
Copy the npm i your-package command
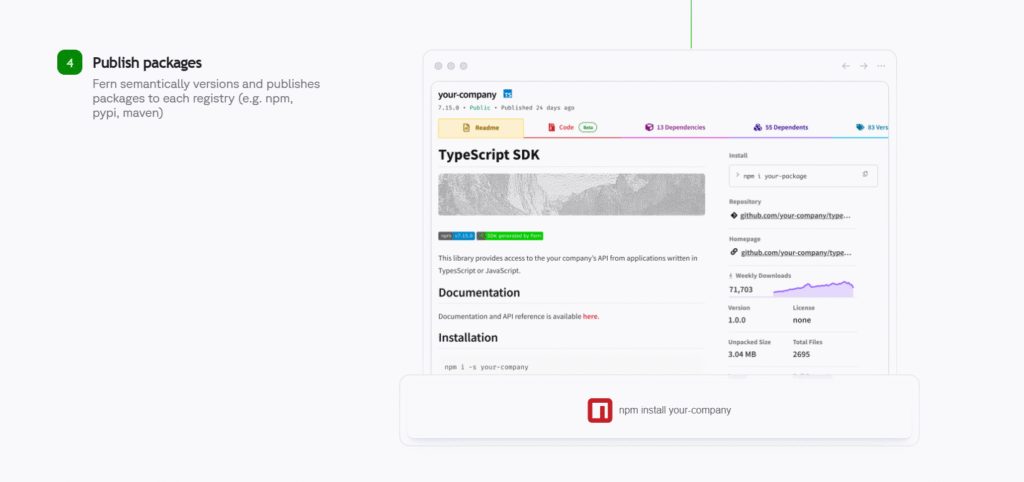click(866, 175)
